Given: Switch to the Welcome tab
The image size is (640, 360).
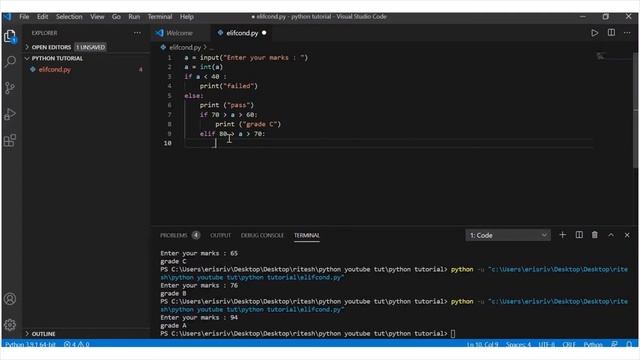Looking at the screenshot, I should point(180,33).
